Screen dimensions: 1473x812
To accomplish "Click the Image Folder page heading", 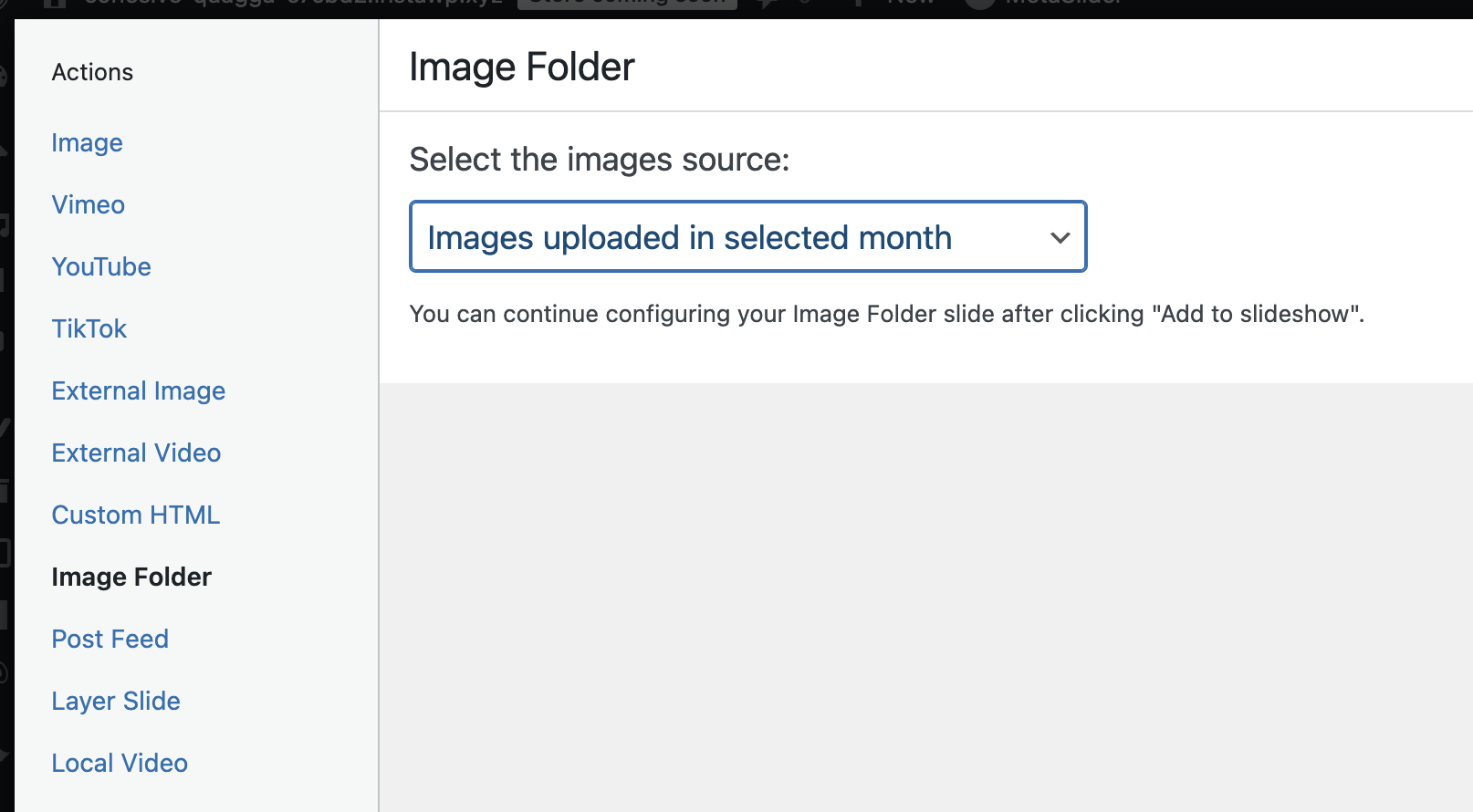I will tap(521, 68).
